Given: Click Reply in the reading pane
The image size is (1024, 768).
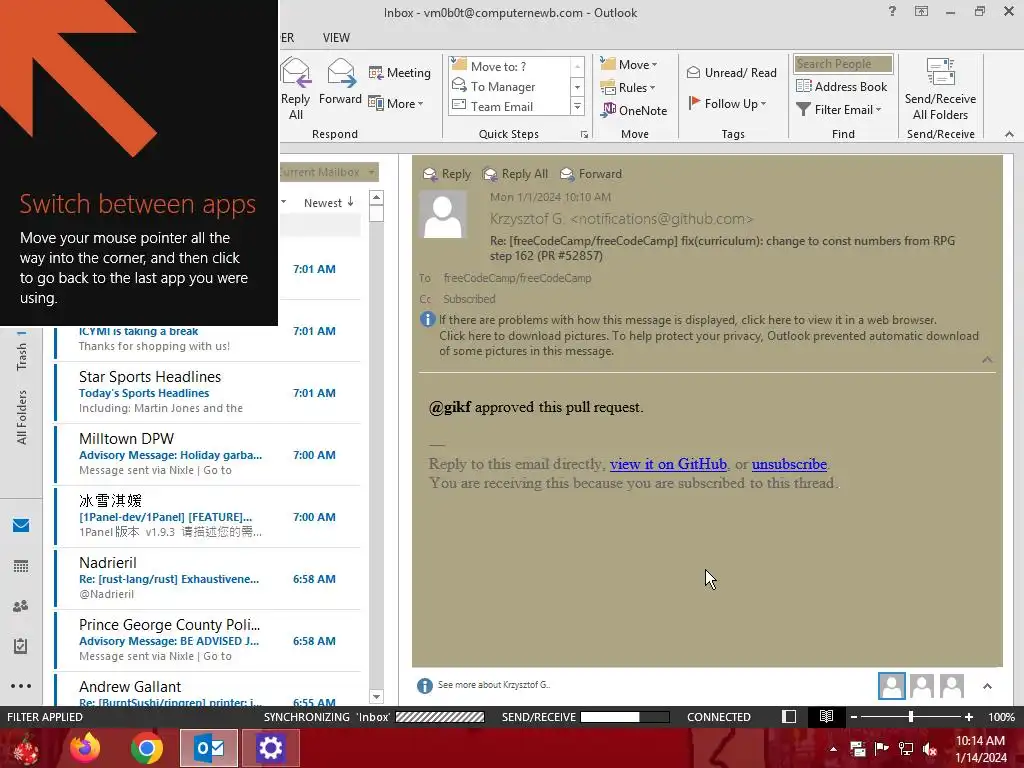Looking at the screenshot, I should [x=447, y=174].
